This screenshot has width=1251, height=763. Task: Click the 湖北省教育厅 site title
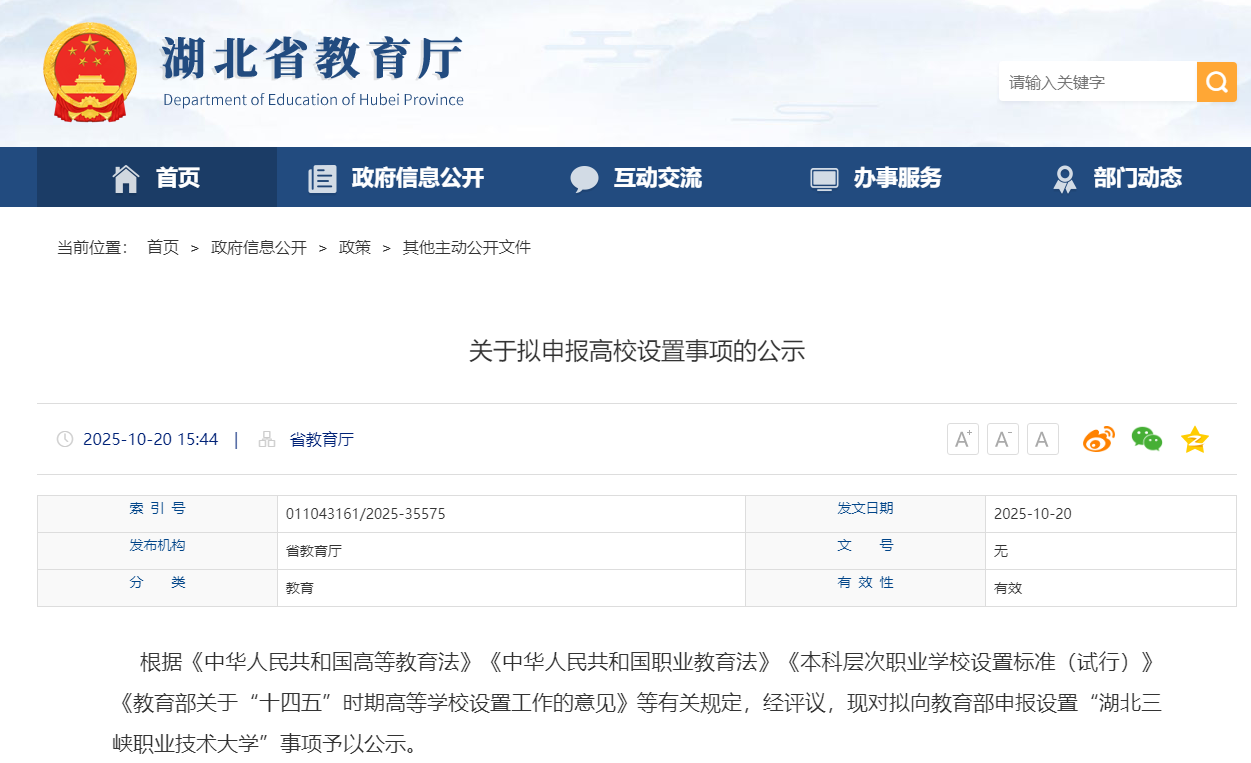312,60
